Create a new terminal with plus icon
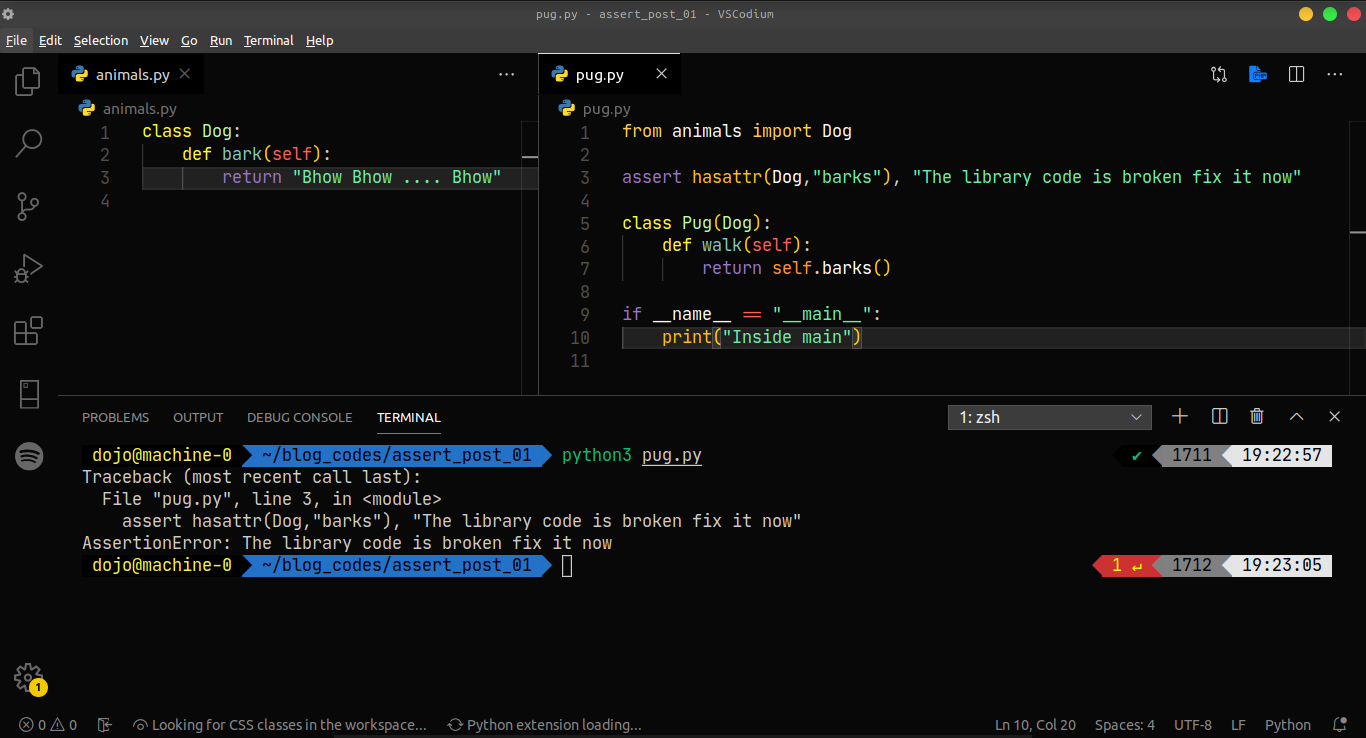This screenshot has width=1366, height=738. pyautogui.click(x=1180, y=416)
